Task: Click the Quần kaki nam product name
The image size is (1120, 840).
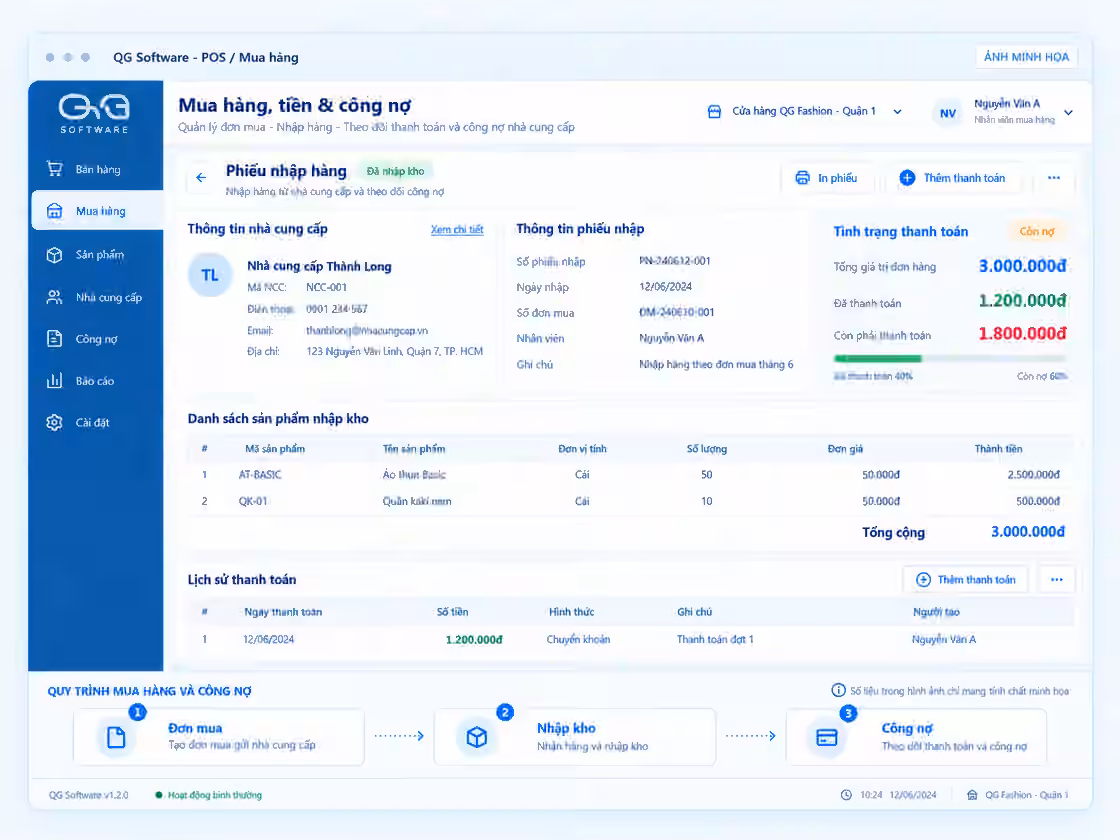Action: point(416,501)
